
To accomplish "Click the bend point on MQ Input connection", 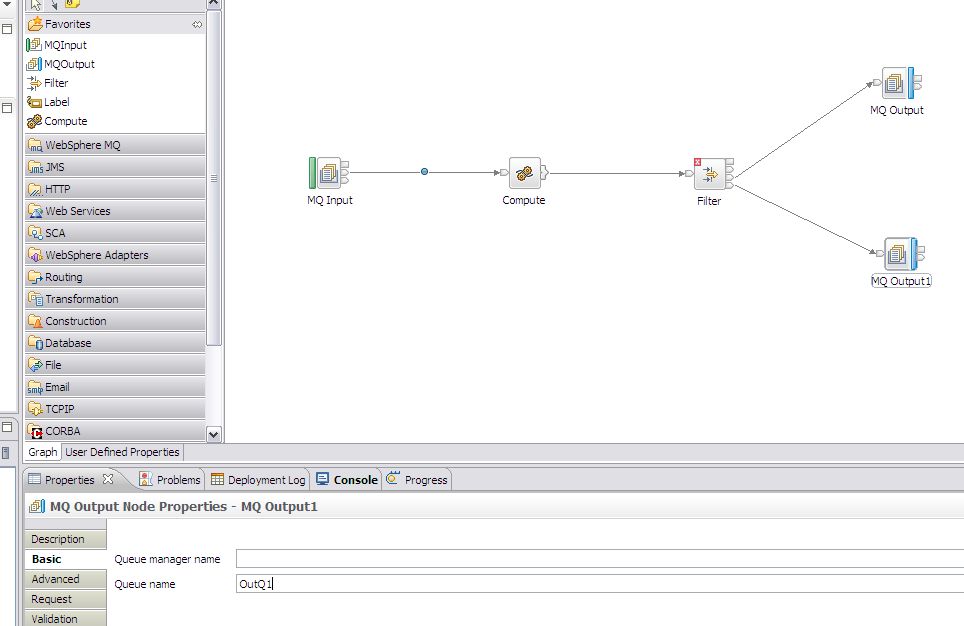I will [x=424, y=172].
